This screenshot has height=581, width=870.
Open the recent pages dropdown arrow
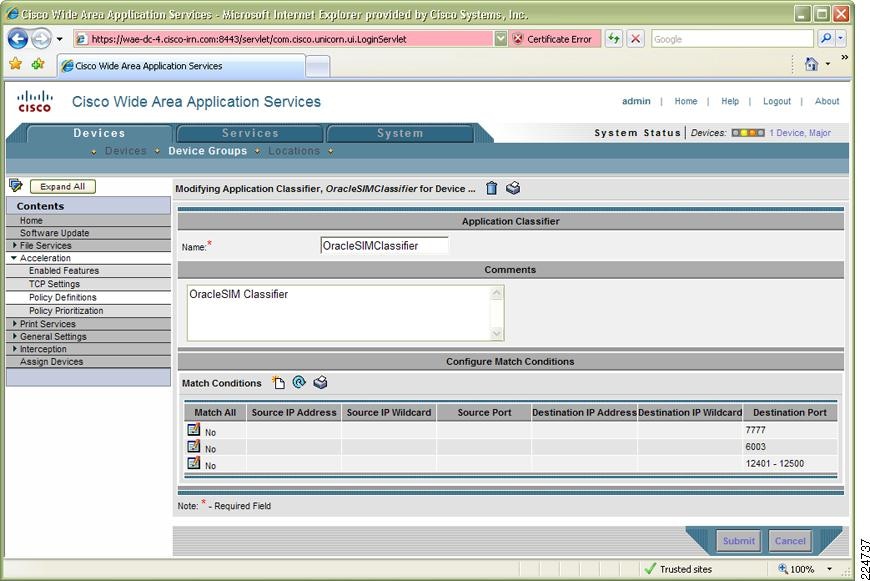coord(59,39)
